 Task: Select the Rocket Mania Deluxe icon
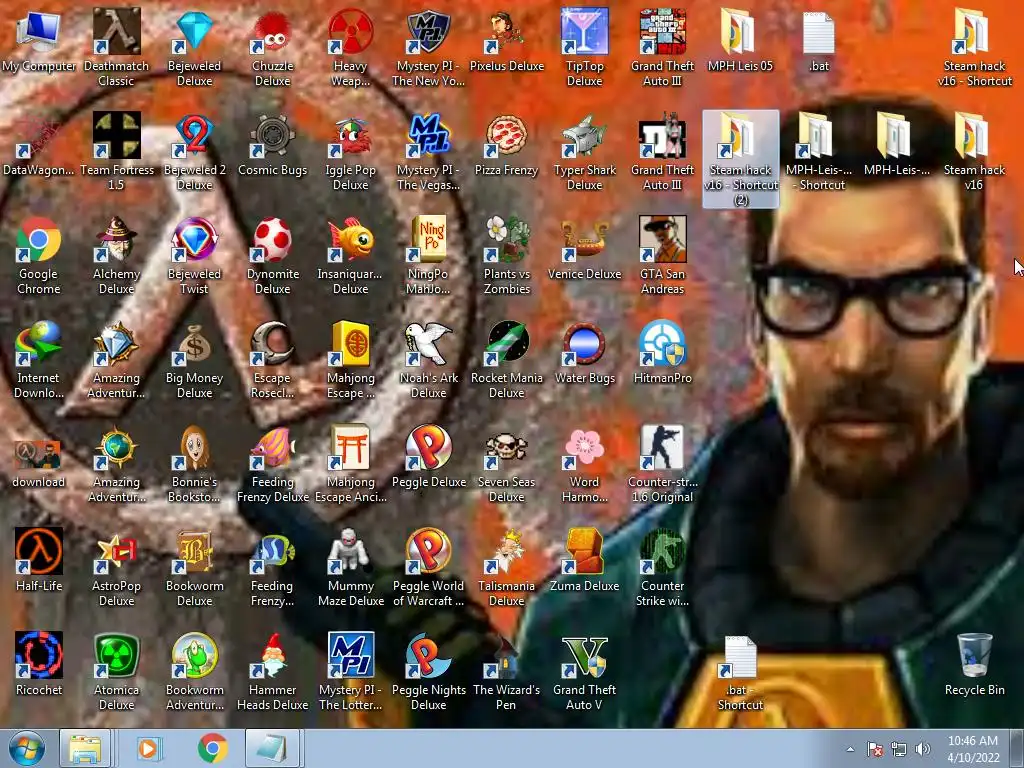[x=507, y=343]
